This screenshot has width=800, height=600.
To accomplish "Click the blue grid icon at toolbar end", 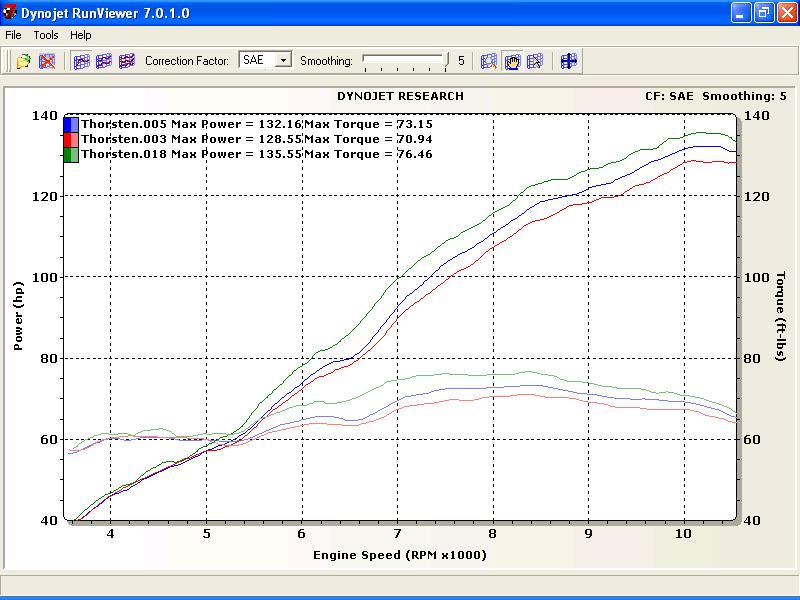I will 568,61.
